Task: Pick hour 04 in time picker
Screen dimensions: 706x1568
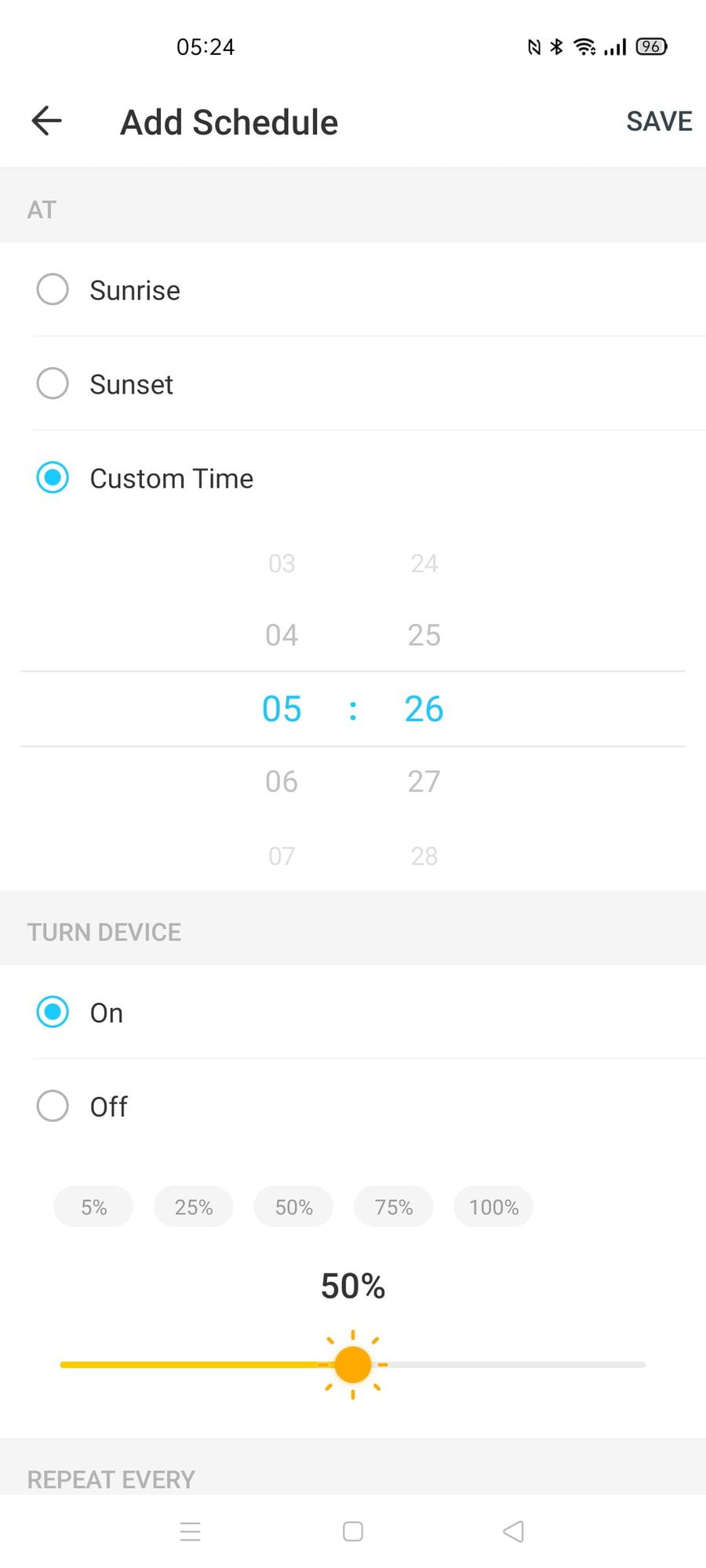Action: tap(282, 635)
